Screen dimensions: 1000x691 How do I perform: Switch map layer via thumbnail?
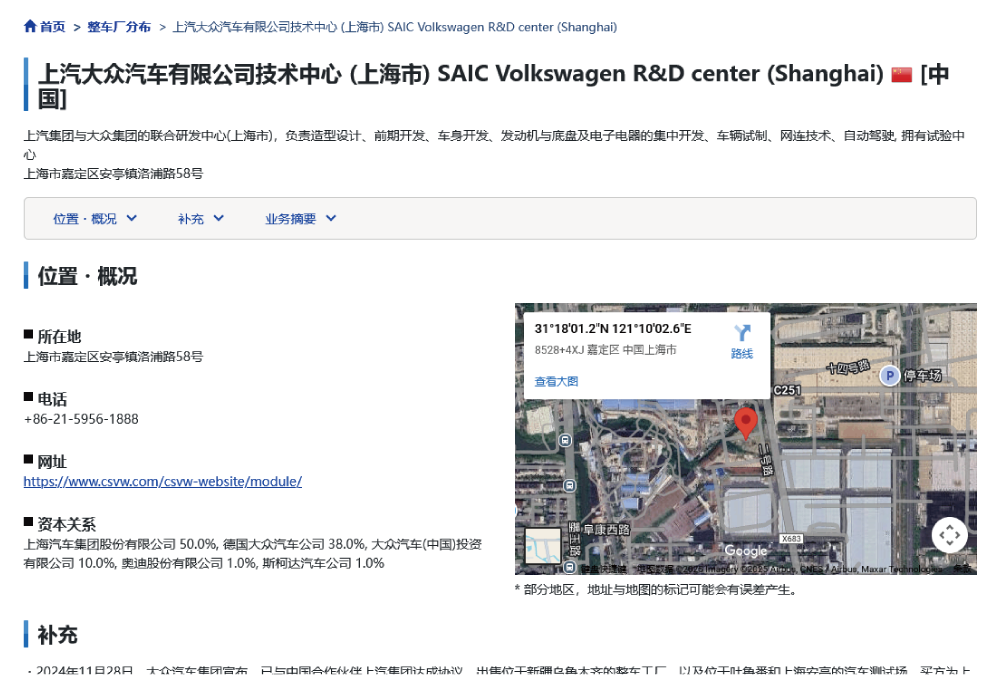click(543, 546)
